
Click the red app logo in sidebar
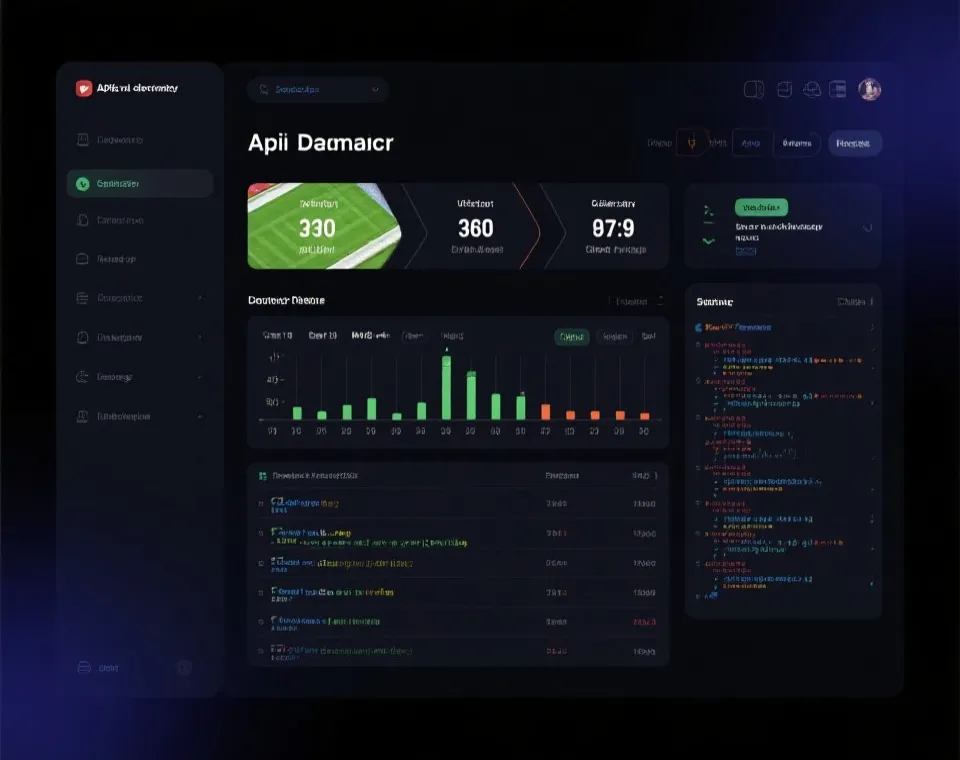point(84,88)
